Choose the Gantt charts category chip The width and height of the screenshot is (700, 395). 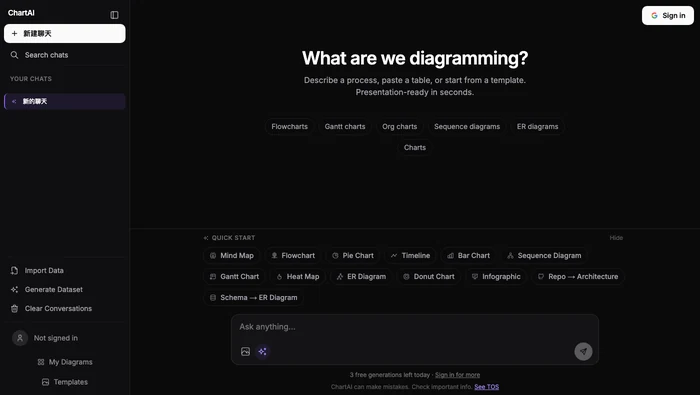click(x=345, y=126)
